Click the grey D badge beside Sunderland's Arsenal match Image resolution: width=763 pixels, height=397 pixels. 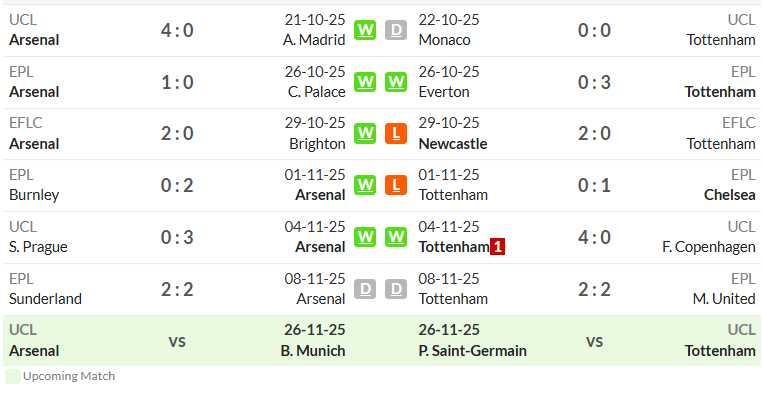[x=365, y=289]
